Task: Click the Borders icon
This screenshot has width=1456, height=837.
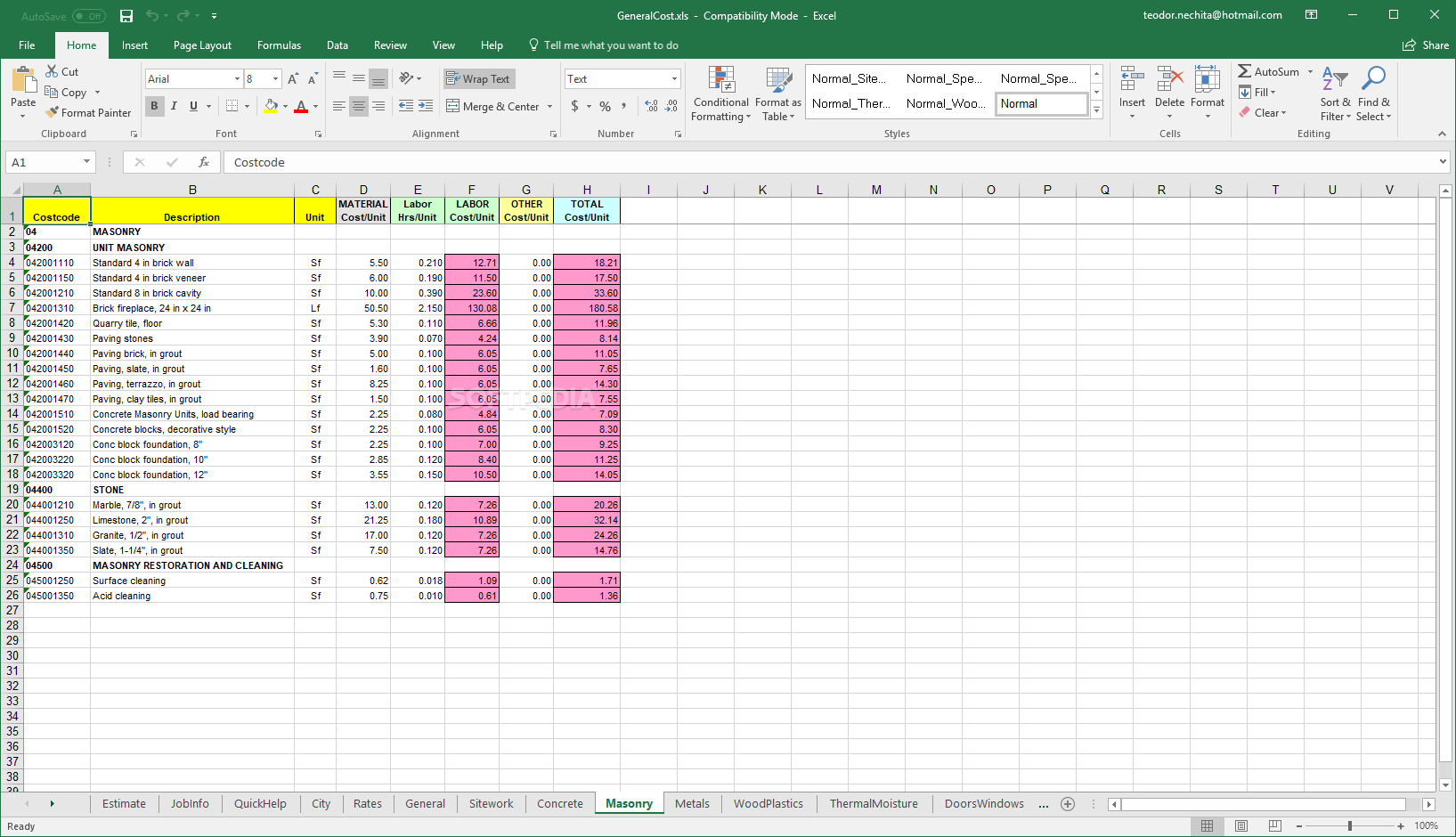Action: coord(232,106)
